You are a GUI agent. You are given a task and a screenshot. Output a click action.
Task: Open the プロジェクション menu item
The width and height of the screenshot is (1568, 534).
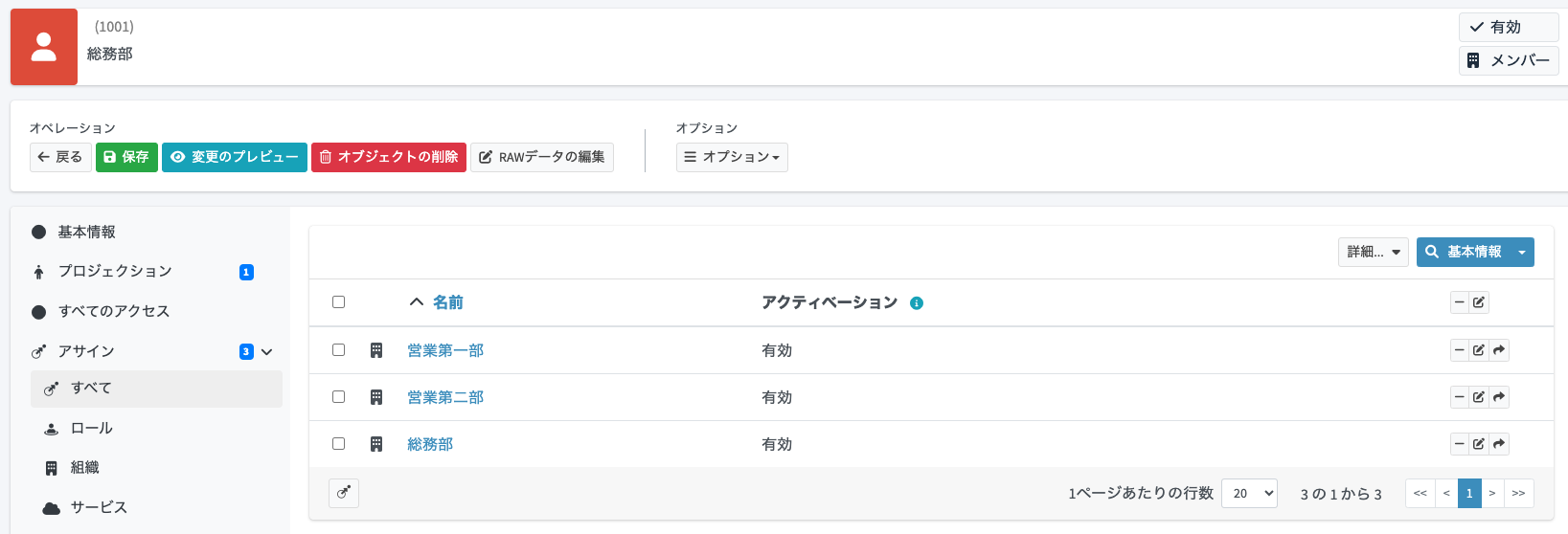tap(115, 272)
